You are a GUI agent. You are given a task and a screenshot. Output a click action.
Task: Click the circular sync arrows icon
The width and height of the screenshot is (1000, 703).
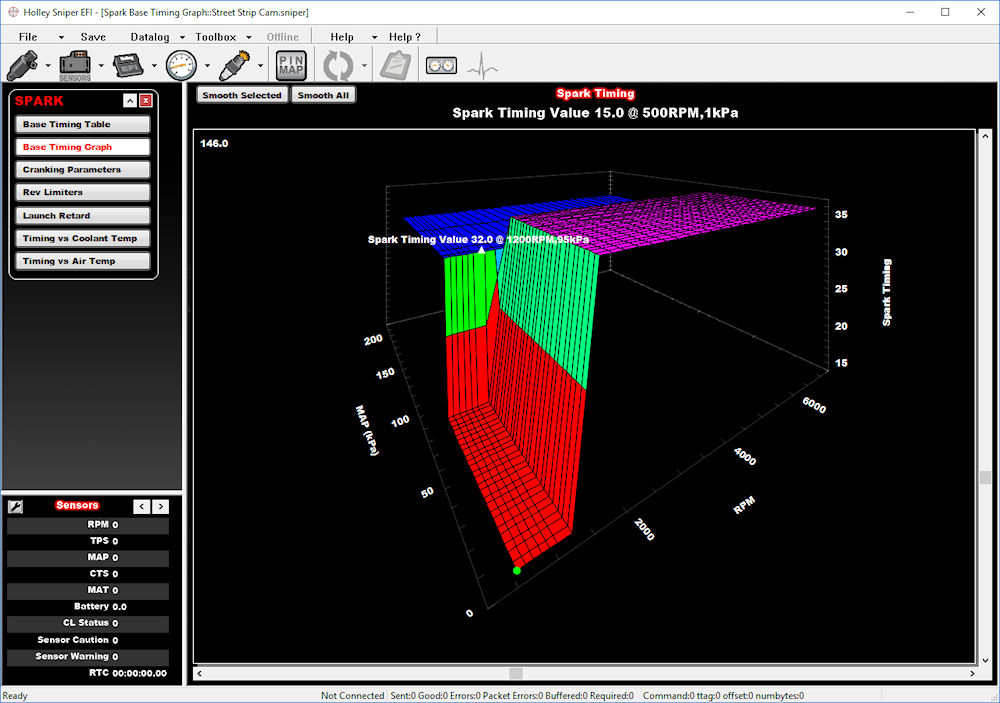tap(338, 65)
